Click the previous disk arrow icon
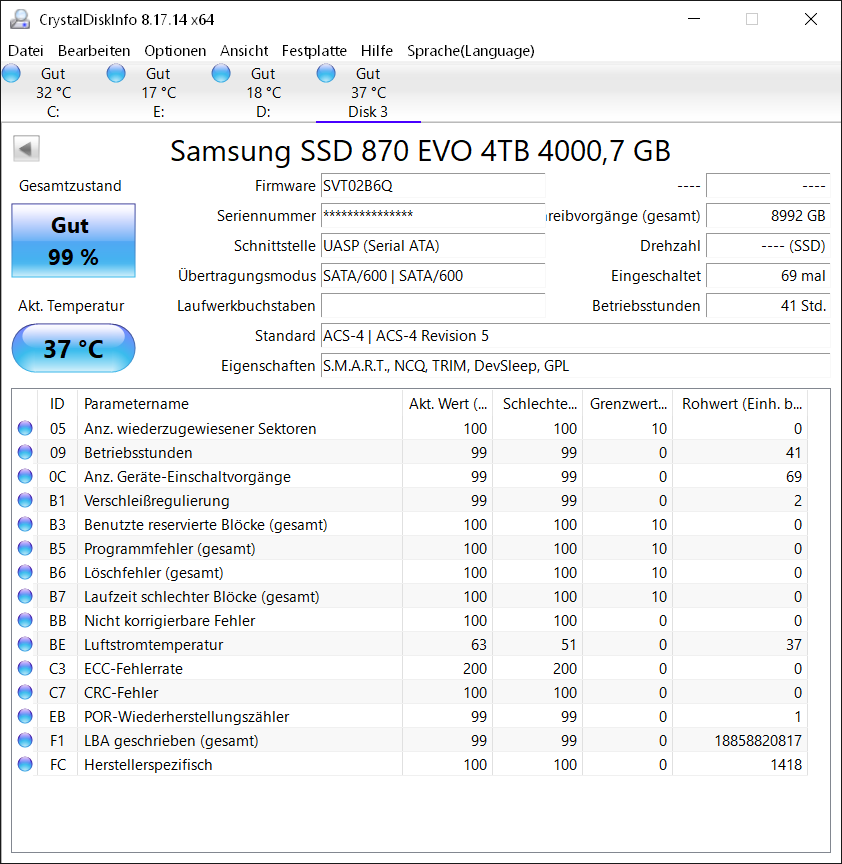Image resolution: width=842 pixels, height=864 pixels. point(26,149)
